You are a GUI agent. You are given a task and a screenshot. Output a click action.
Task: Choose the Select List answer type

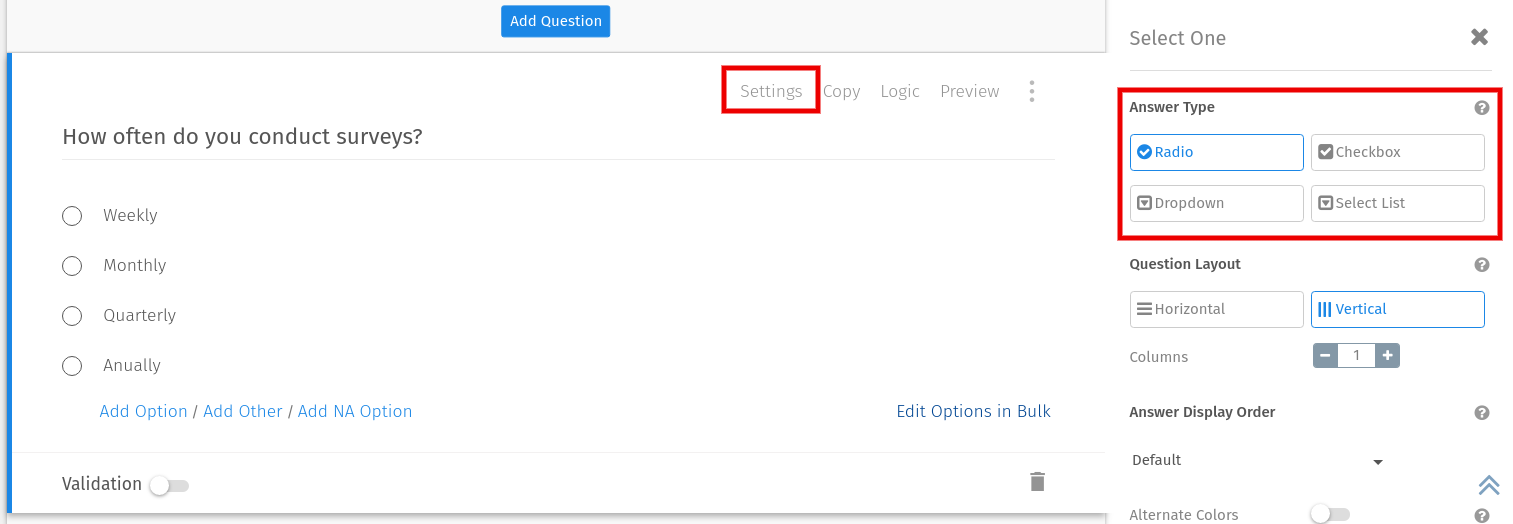click(1397, 203)
